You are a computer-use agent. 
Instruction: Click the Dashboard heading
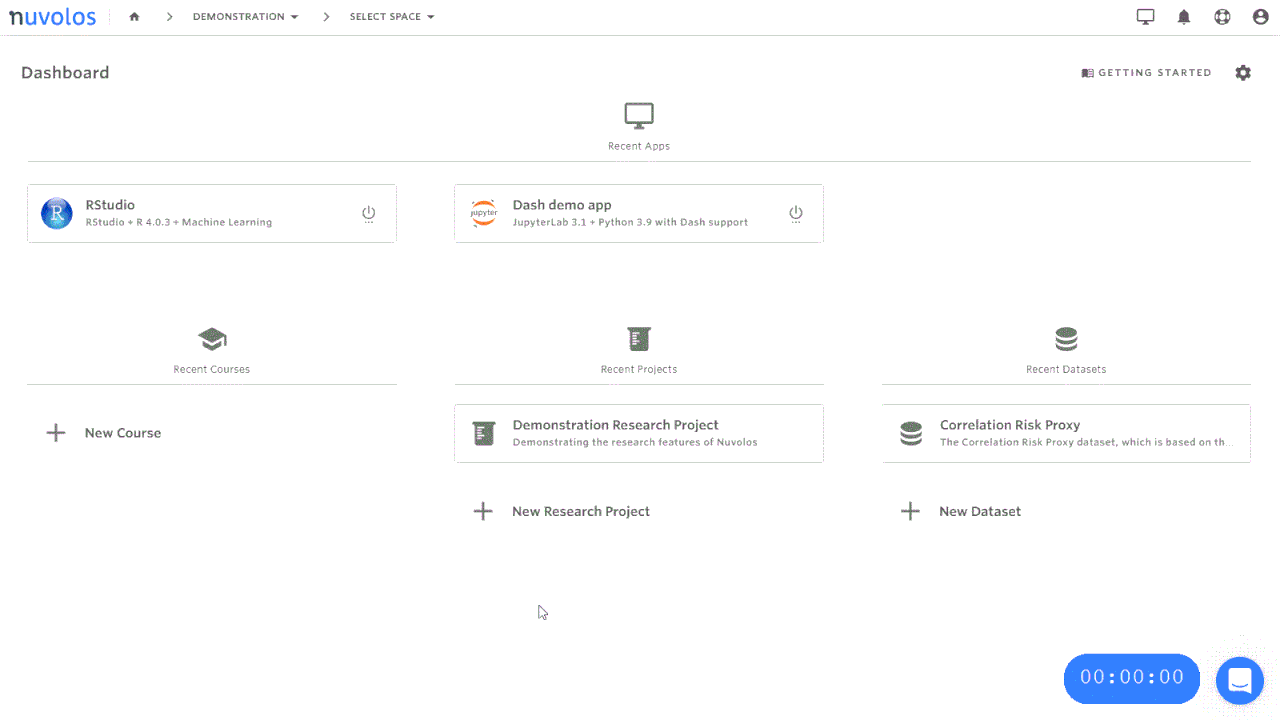pyautogui.click(x=65, y=73)
